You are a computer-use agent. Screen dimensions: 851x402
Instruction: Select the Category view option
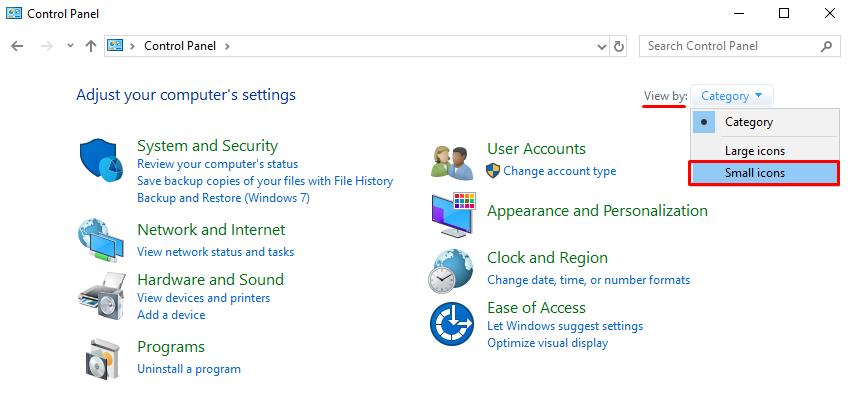(x=748, y=122)
